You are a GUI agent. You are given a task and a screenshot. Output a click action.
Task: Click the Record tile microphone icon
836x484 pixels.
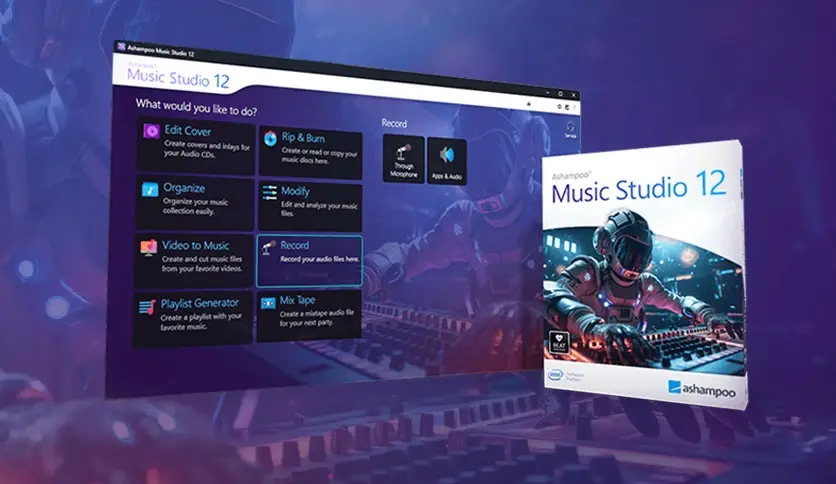pyautogui.click(x=269, y=247)
